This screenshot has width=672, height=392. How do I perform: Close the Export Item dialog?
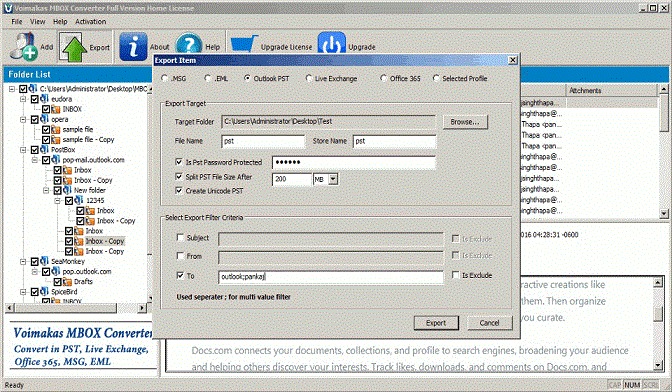coord(513,60)
